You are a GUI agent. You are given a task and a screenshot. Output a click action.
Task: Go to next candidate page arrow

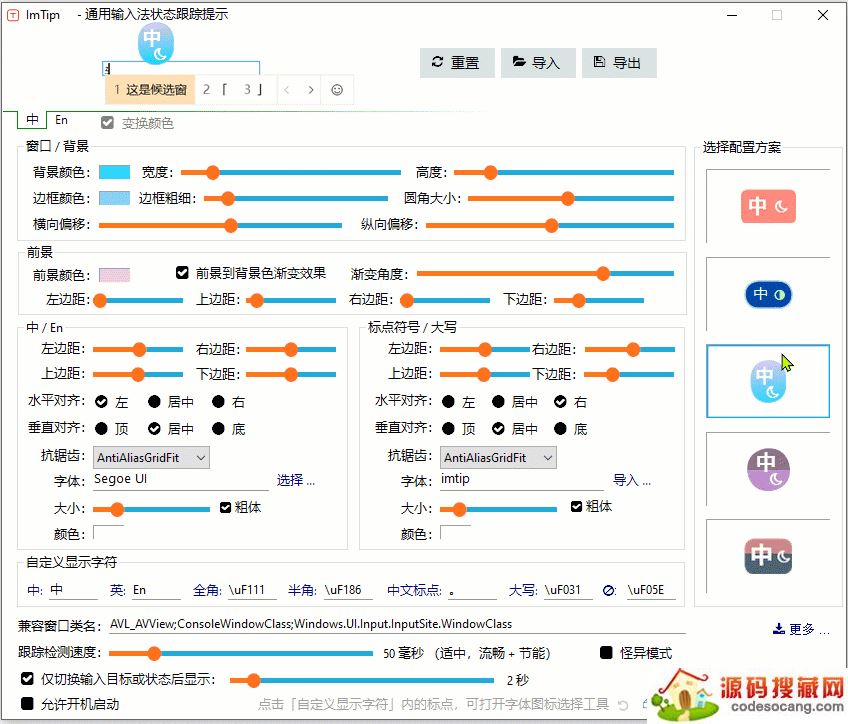(x=311, y=90)
